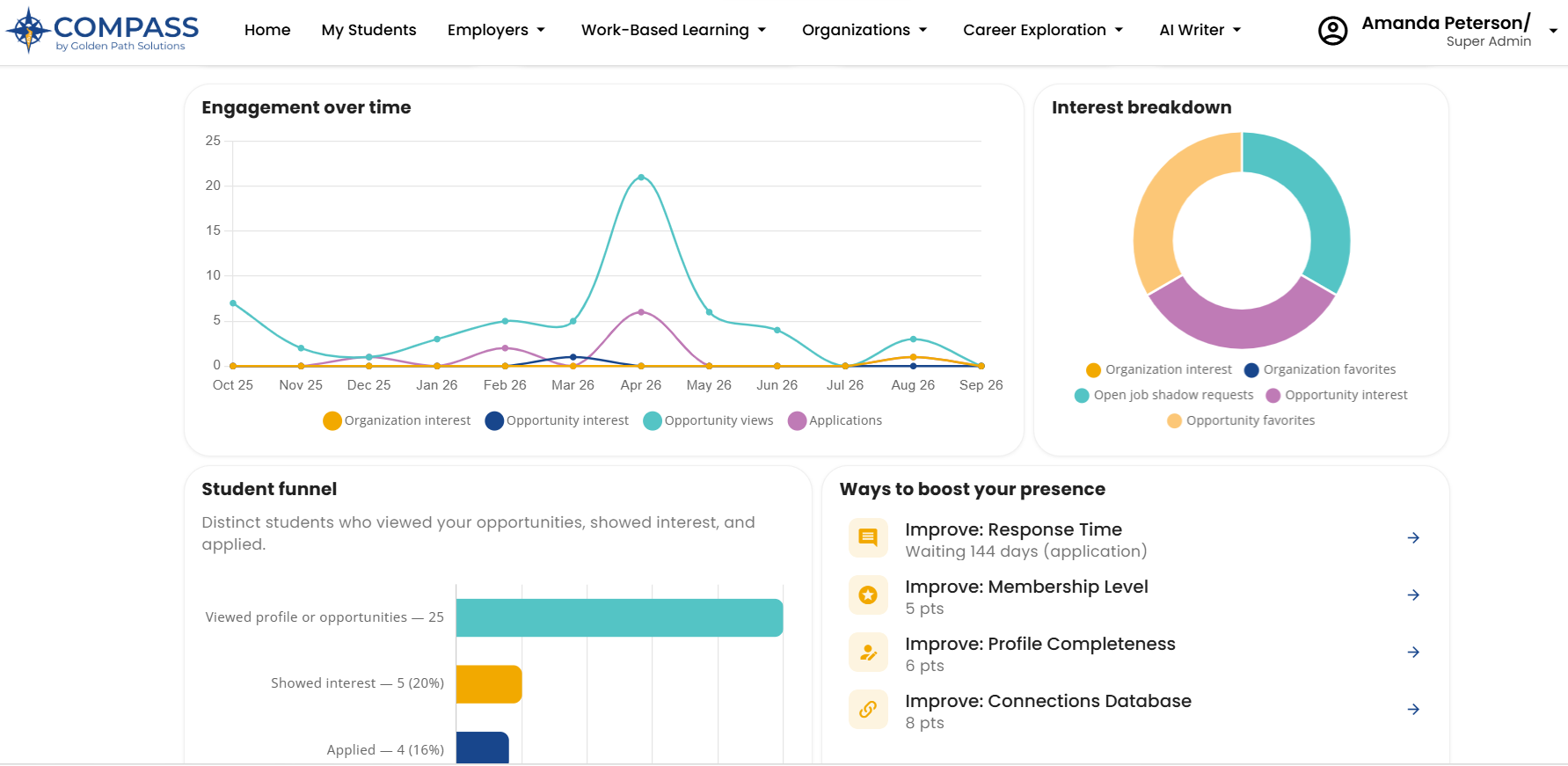Click the Membership Level star icon
The width and height of the screenshot is (1568, 766).
pos(868,595)
